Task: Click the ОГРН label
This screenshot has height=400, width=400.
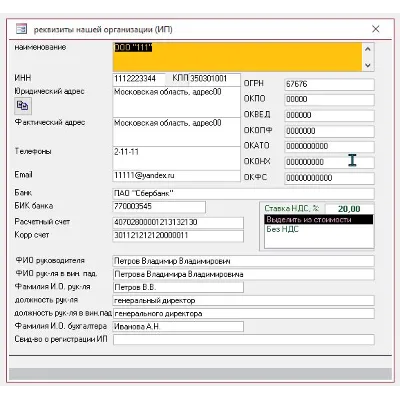Action: coord(254,83)
